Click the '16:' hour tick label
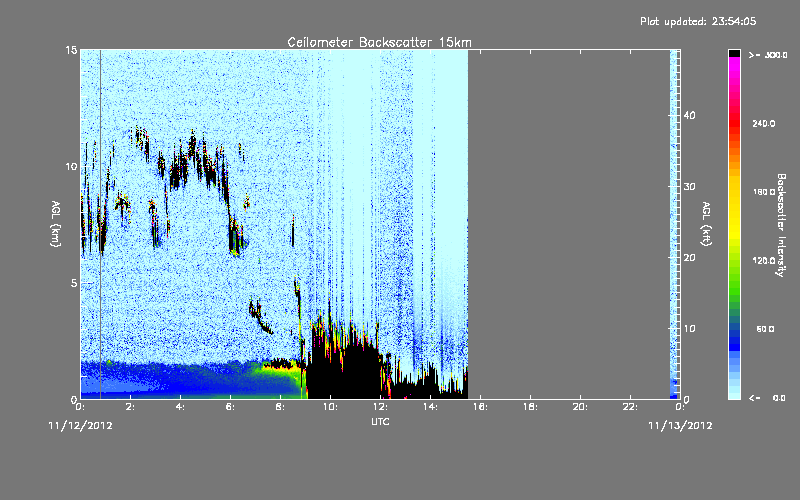Image resolution: width=800 pixels, height=500 pixels. coord(481,407)
